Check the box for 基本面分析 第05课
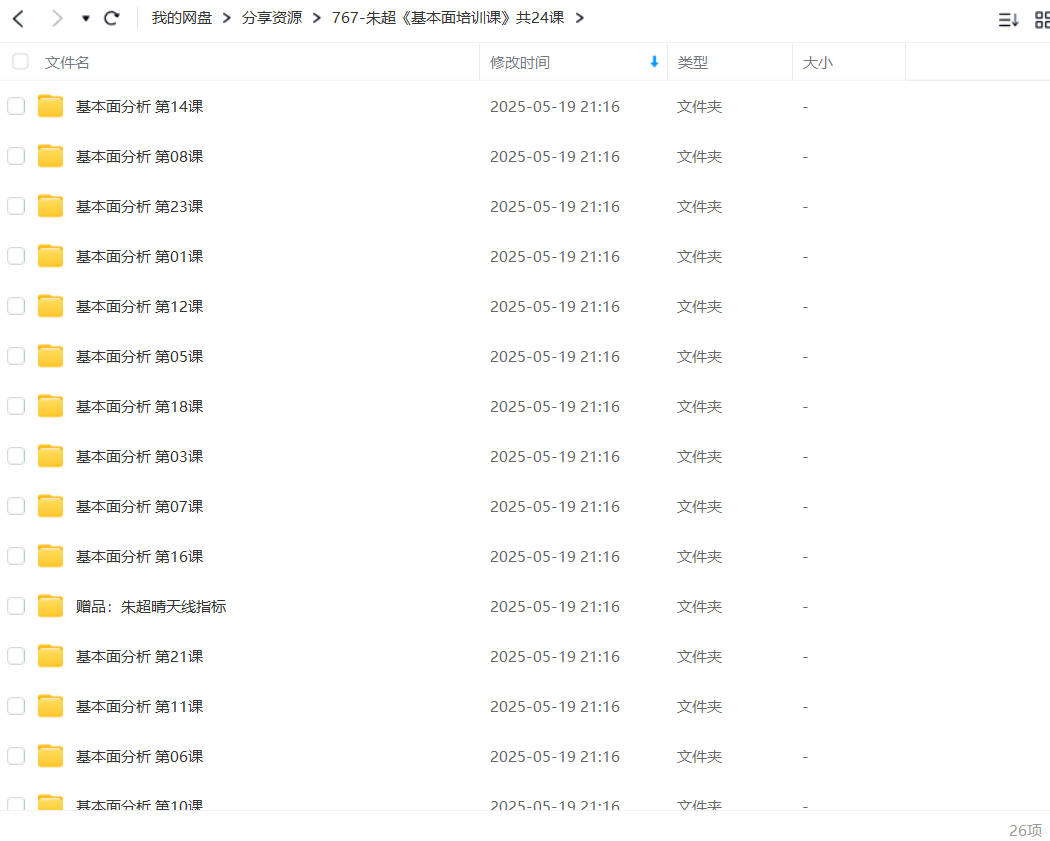The image size is (1050, 841). [16, 356]
